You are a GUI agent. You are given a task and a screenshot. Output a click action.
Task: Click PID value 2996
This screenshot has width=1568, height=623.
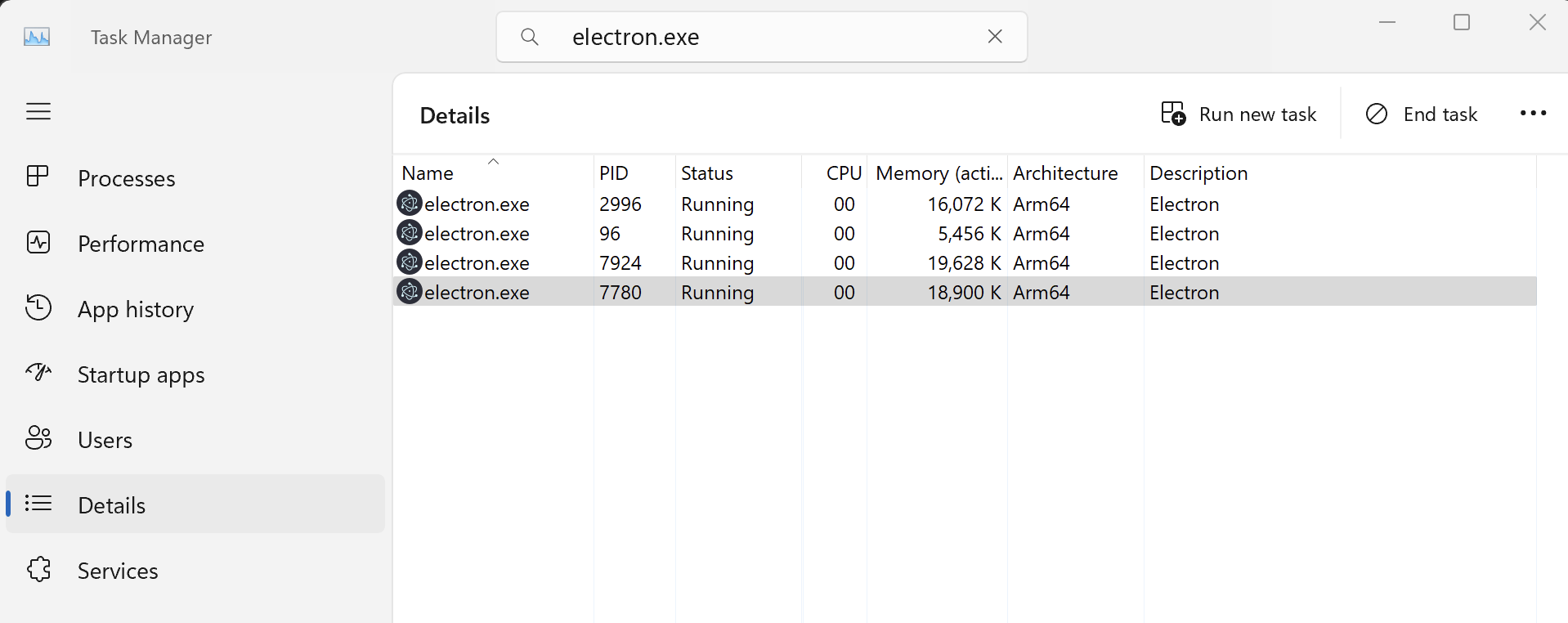point(620,204)
